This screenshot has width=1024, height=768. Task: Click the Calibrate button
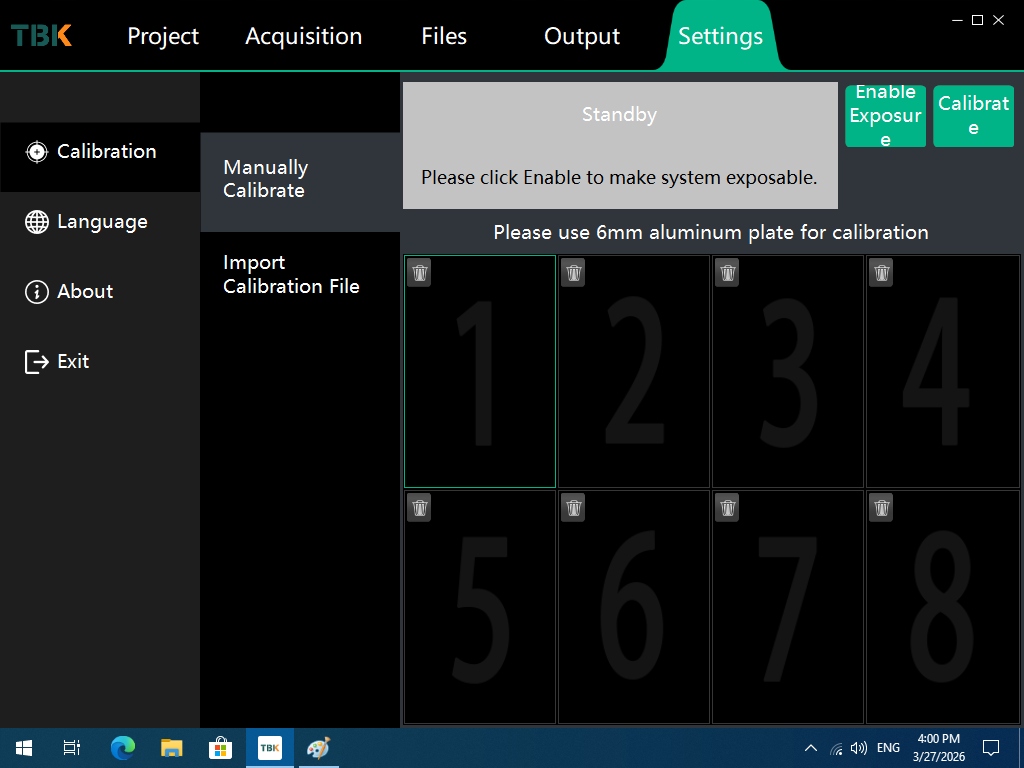pos(973,116)
